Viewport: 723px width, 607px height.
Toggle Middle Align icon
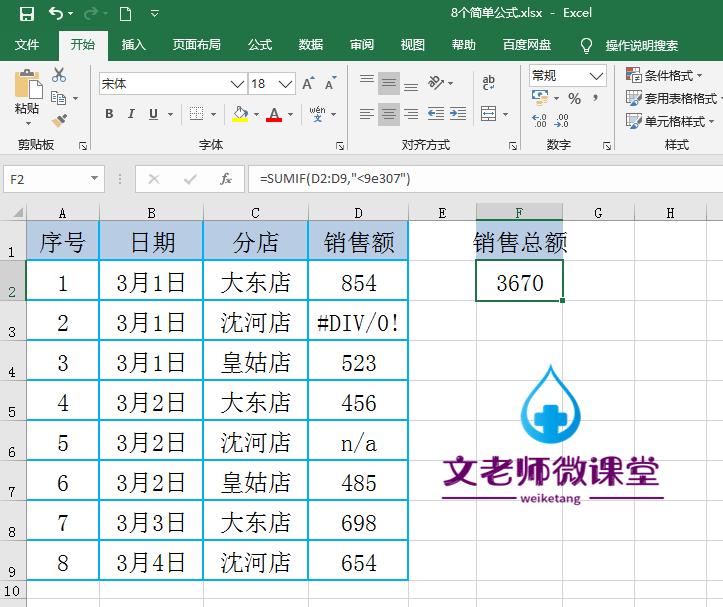point(389,84)
